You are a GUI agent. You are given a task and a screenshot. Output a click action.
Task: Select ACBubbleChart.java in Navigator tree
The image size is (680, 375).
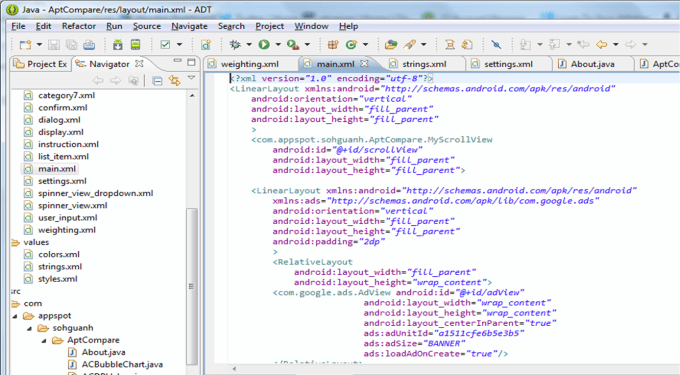click(x=122, y=365)
